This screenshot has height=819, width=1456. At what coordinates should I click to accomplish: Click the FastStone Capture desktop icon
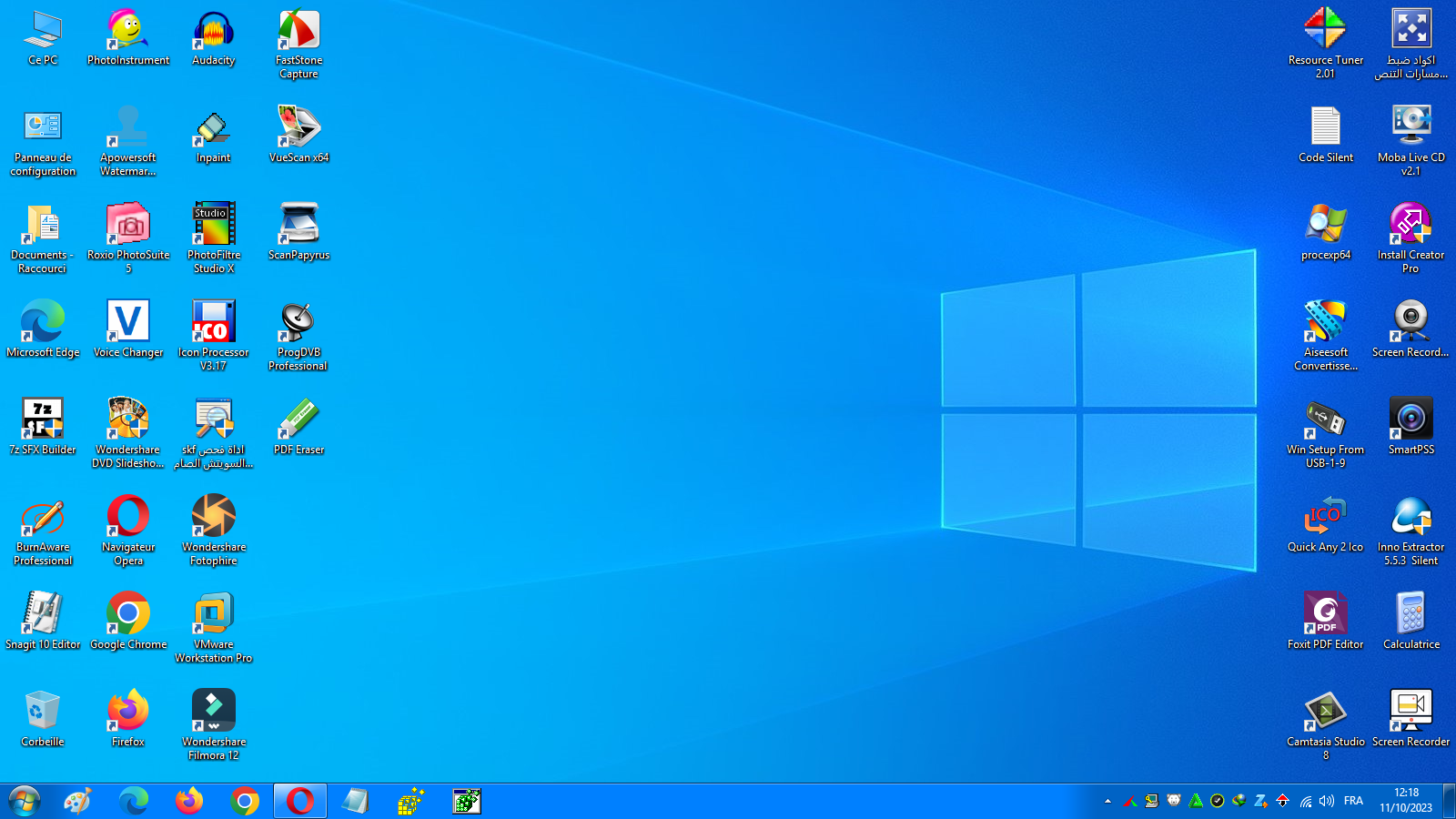[x=298, y=45]
